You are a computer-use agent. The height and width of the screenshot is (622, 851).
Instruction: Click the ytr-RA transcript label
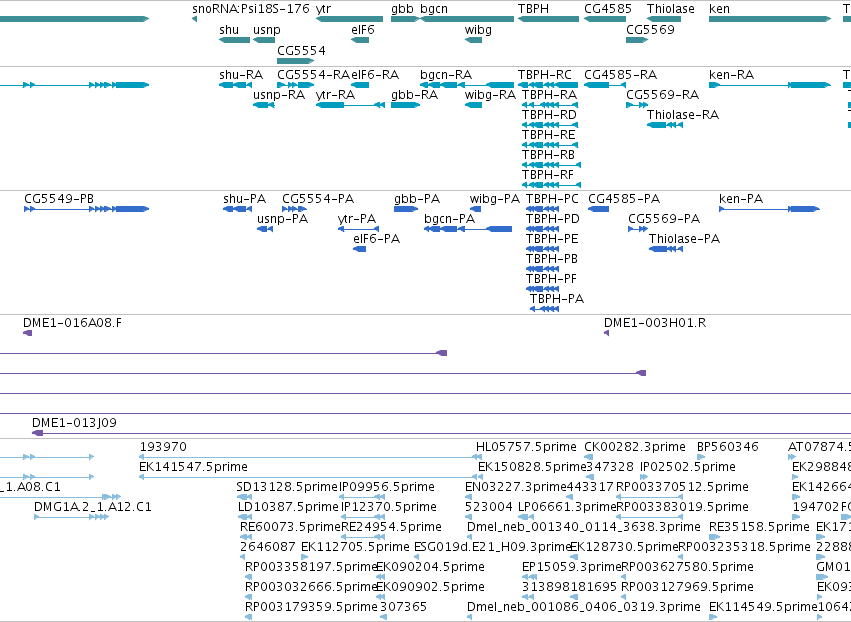335,94
